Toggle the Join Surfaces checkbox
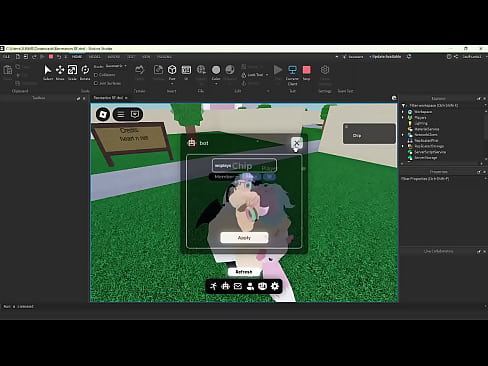Screen dimensions: 488x366 coord(96,83)
